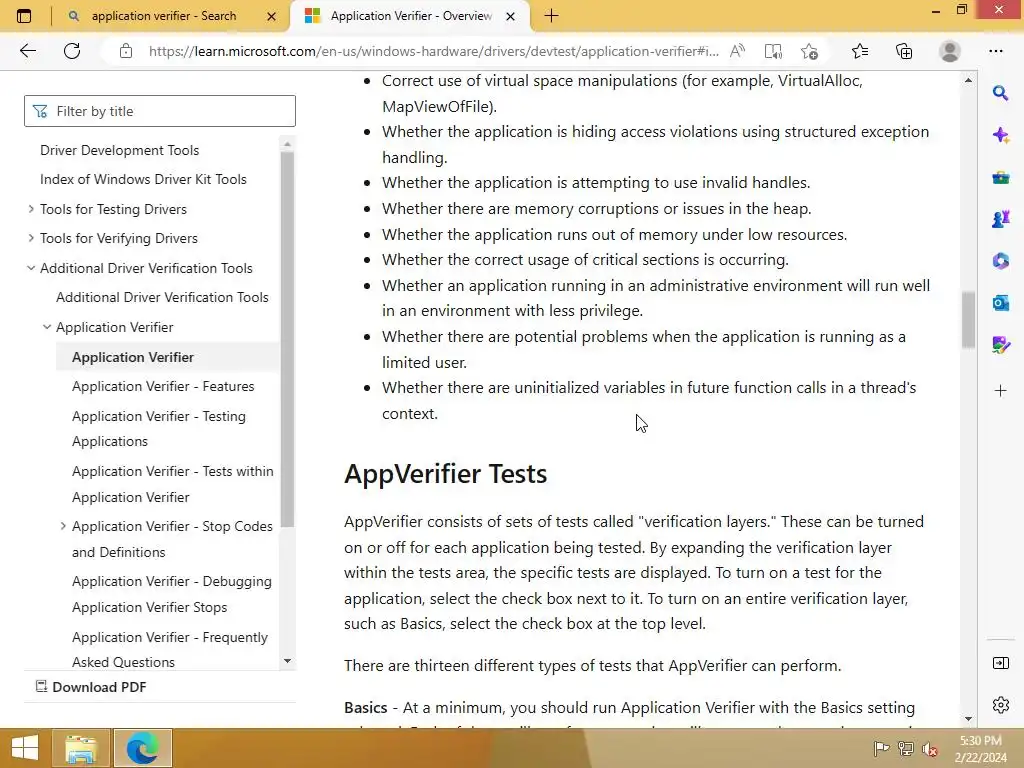Click the Download PDF button
Viewport: 1024px width, 768px height.
point(91,687)
